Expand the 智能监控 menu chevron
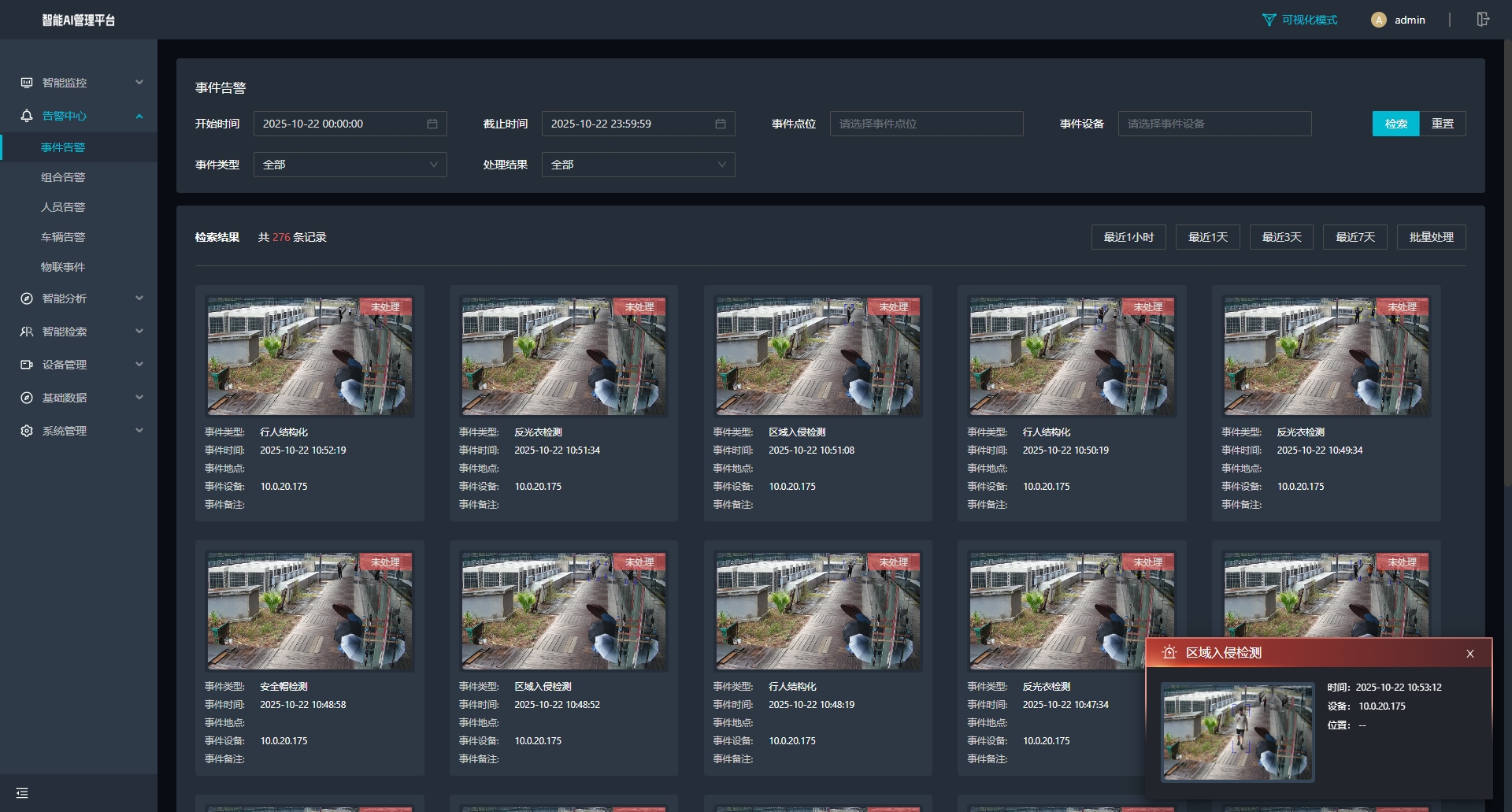This screenshot has width=1512, height=812. 139,82
